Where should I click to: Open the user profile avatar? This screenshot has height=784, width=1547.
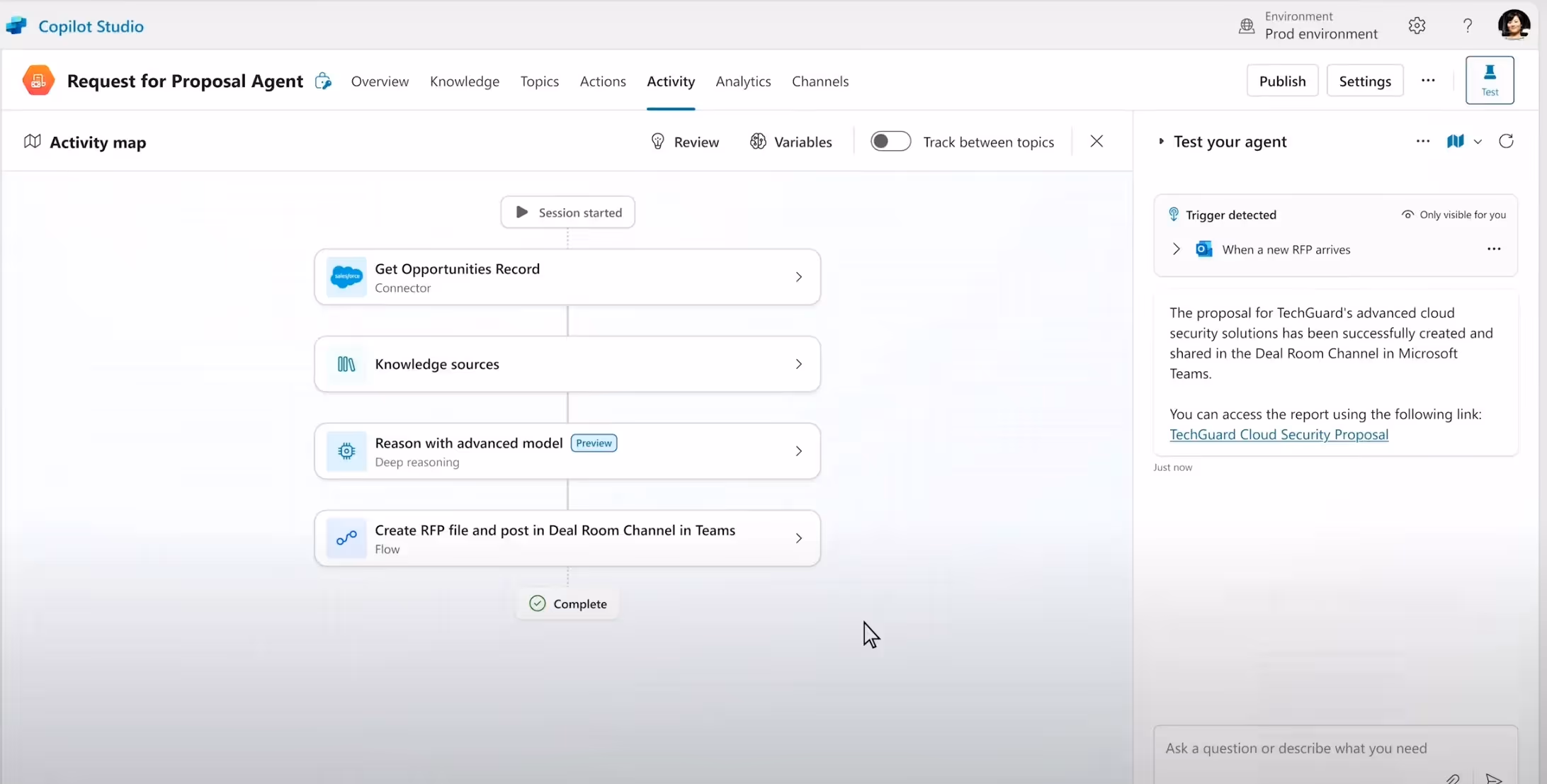pyautogui.click(x=1514, y=25)
